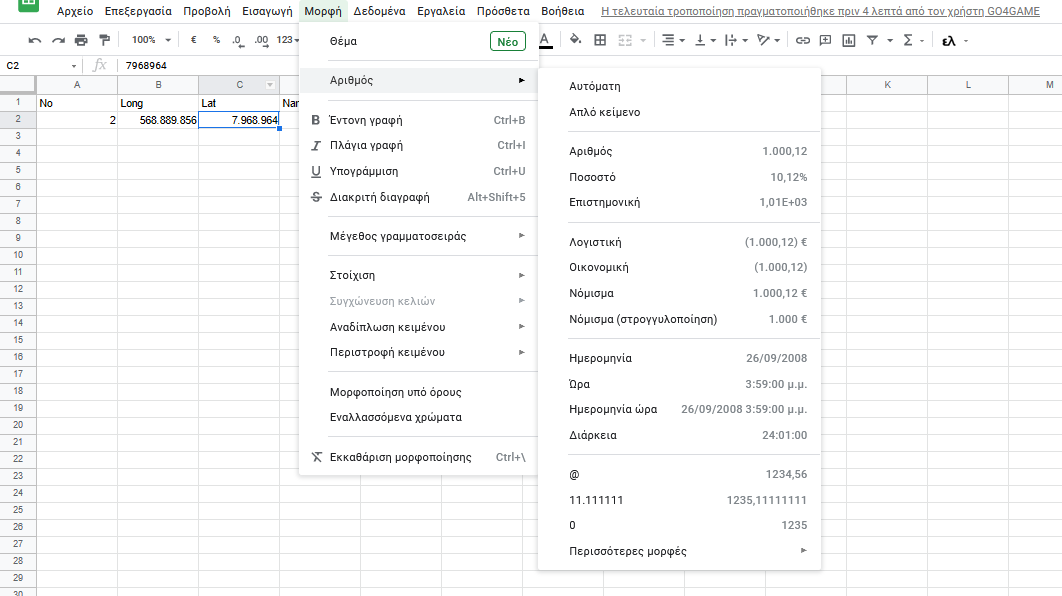Open the Επεξεργασία menu
This screenshot has width=1062, height=596.
pyautogui.click(x=138, y=11)
